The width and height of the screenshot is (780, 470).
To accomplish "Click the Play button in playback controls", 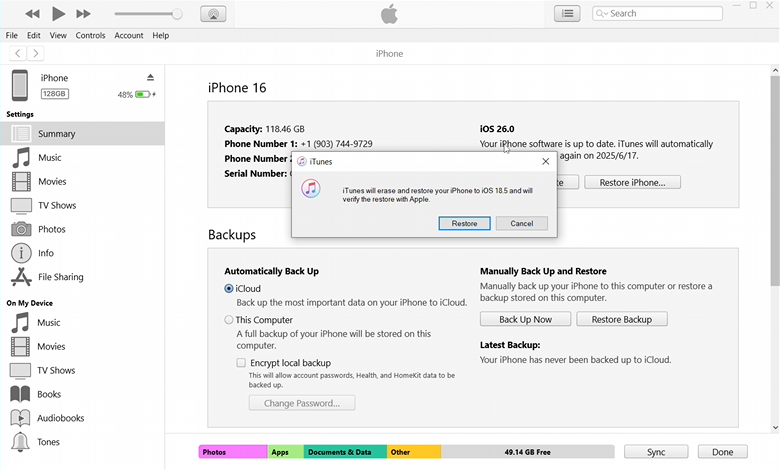I will (x=58, y=14).
